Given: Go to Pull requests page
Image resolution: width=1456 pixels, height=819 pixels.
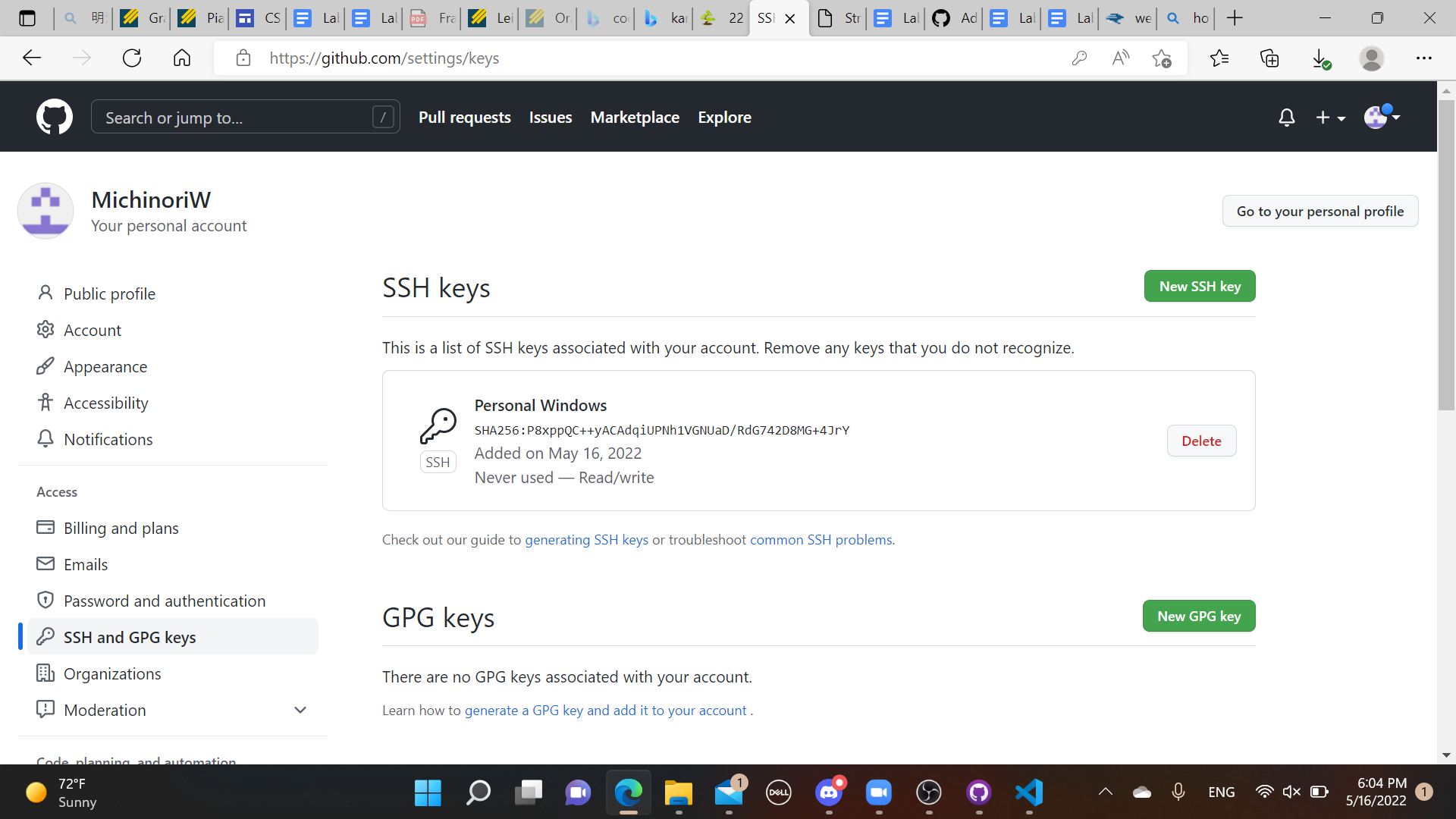Looking at the screenshot, I should (464, 118).
